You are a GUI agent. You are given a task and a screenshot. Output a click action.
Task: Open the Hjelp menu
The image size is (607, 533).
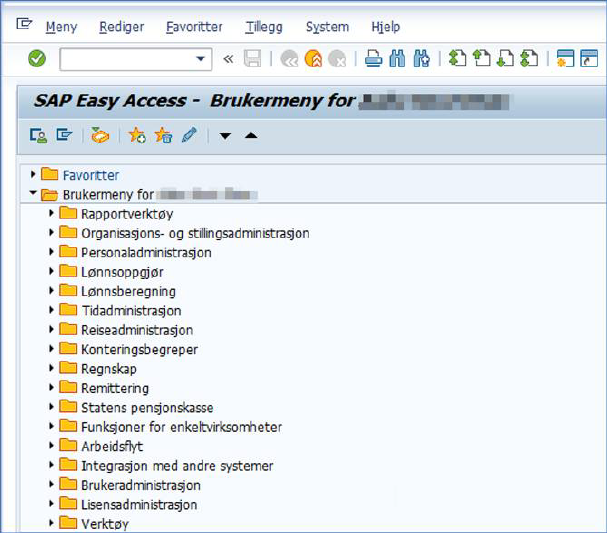[x=386, y=27]
